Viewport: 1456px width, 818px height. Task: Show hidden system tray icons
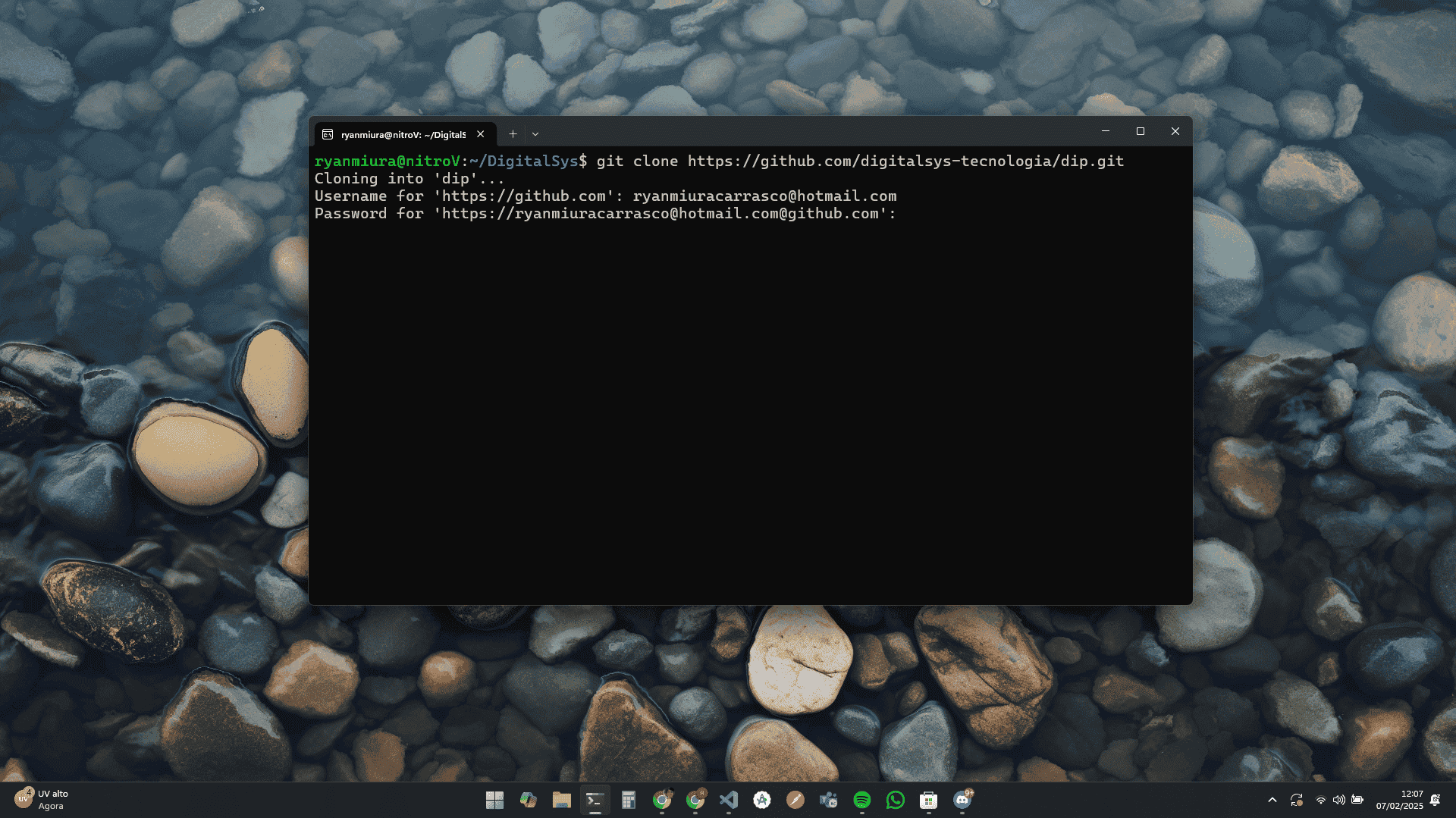1272,800
